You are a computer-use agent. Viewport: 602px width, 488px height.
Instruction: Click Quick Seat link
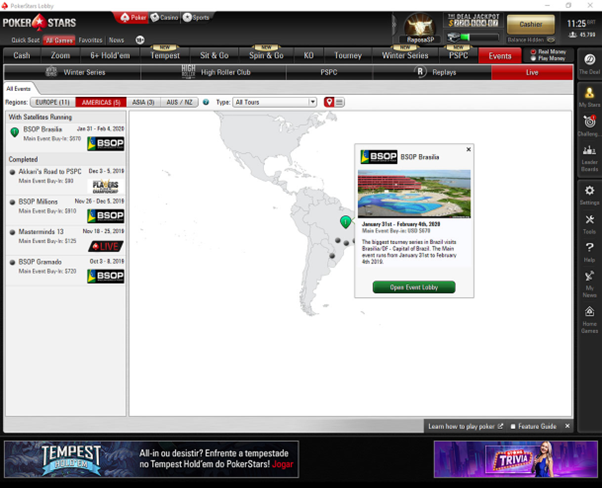(25, 40)
